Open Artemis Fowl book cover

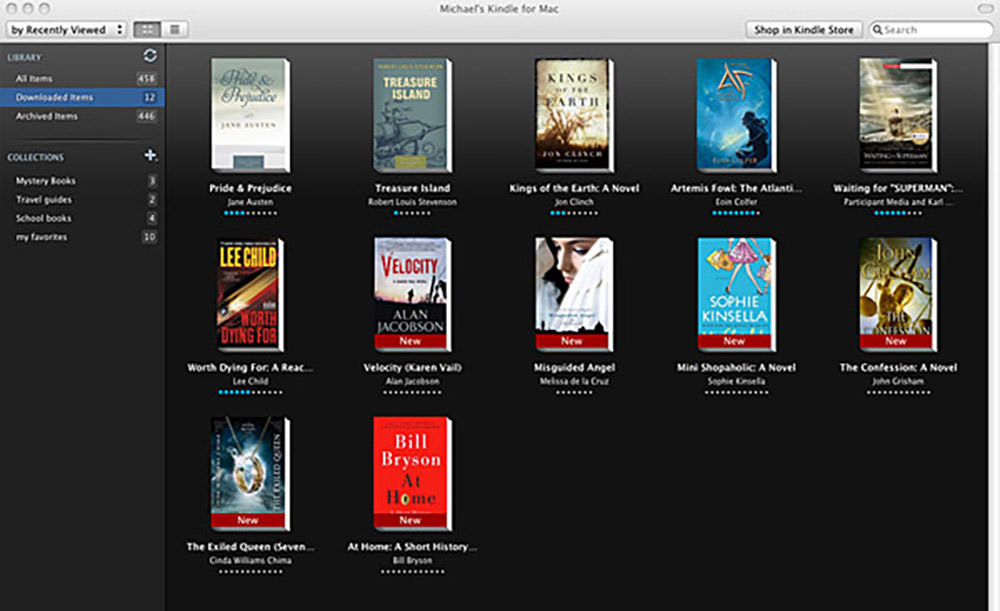[737, 115]
